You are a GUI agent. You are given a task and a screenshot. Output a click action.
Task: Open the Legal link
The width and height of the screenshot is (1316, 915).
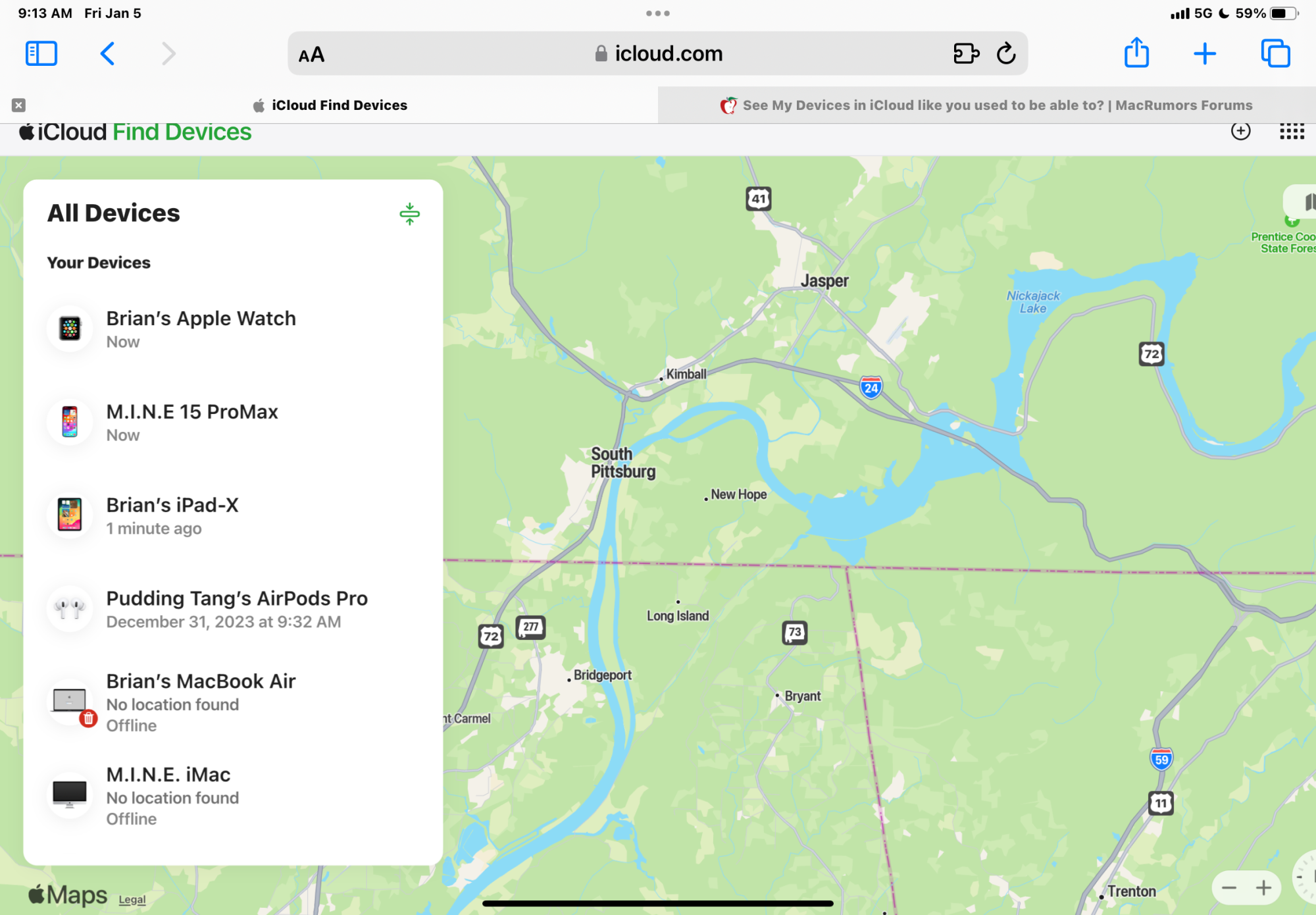tap(132, 900)
